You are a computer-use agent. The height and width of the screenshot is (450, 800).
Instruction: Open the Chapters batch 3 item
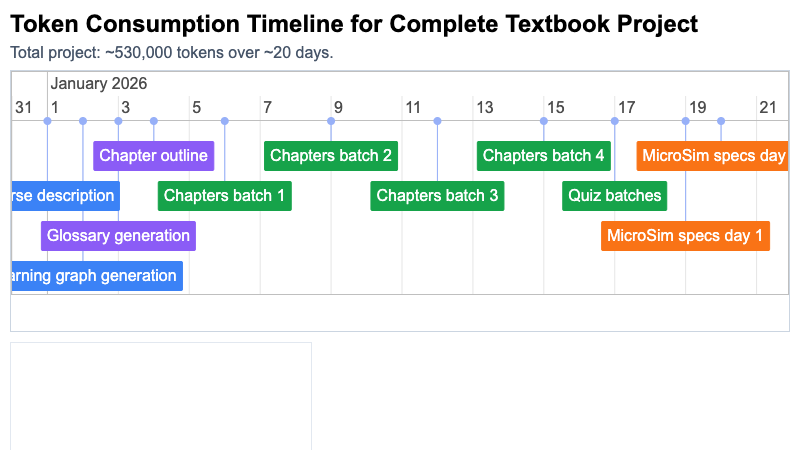[437, 196]
